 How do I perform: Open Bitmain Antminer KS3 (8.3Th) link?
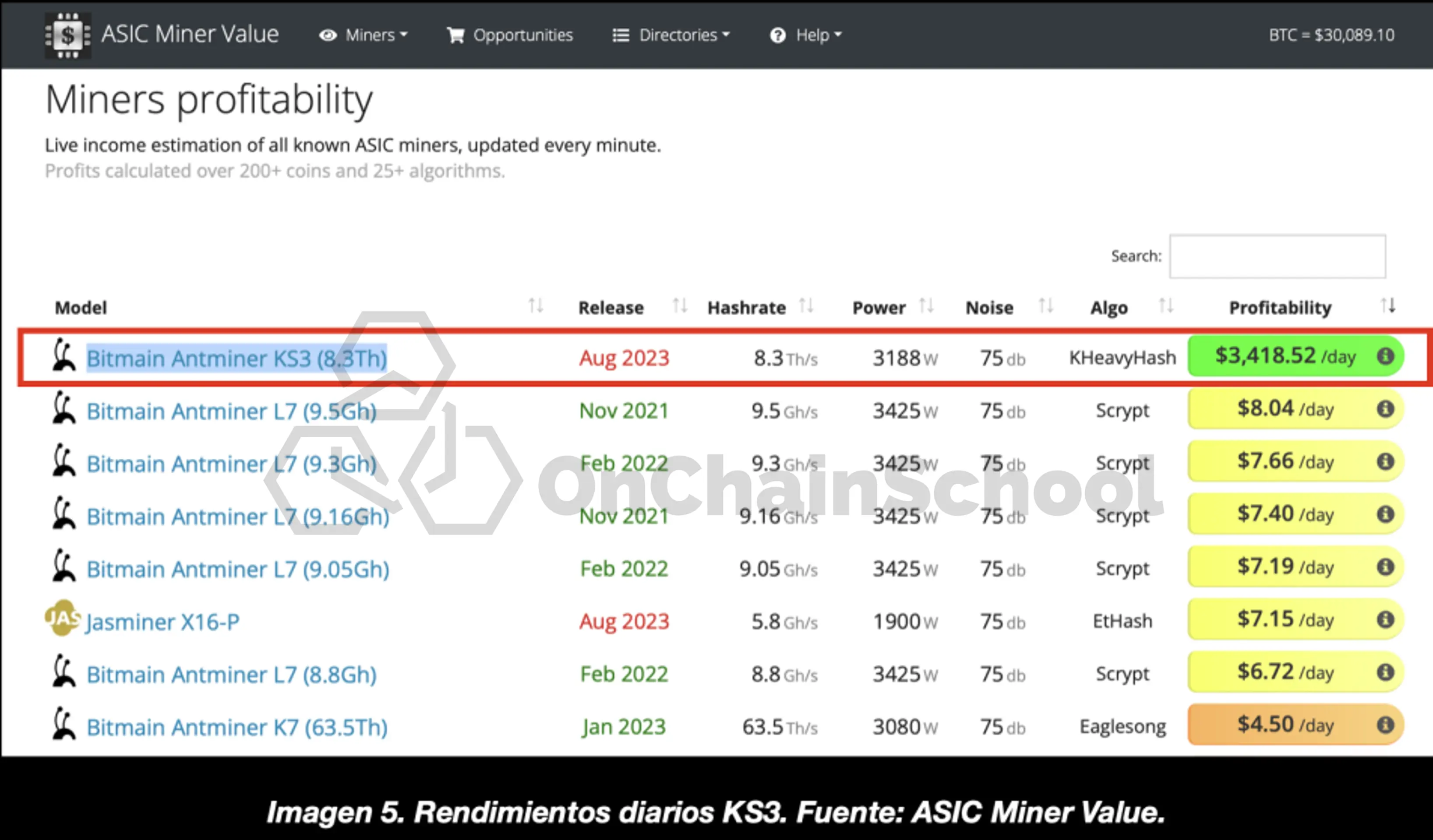point(236,358)
